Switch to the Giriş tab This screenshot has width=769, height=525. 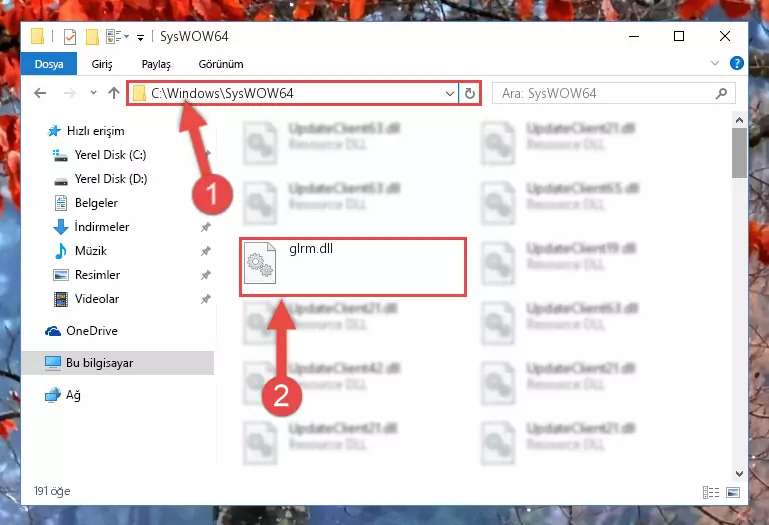(102, 64)
